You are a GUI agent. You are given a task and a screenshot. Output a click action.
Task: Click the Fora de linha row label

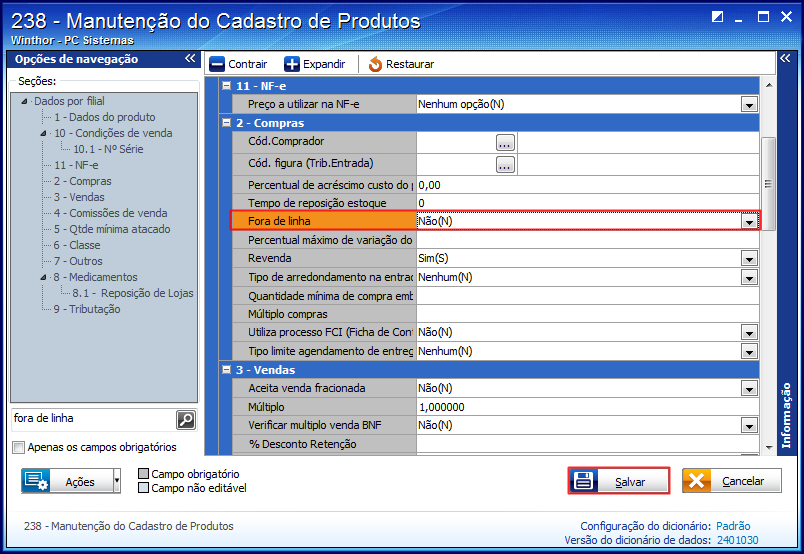click(x=324, y=222)
